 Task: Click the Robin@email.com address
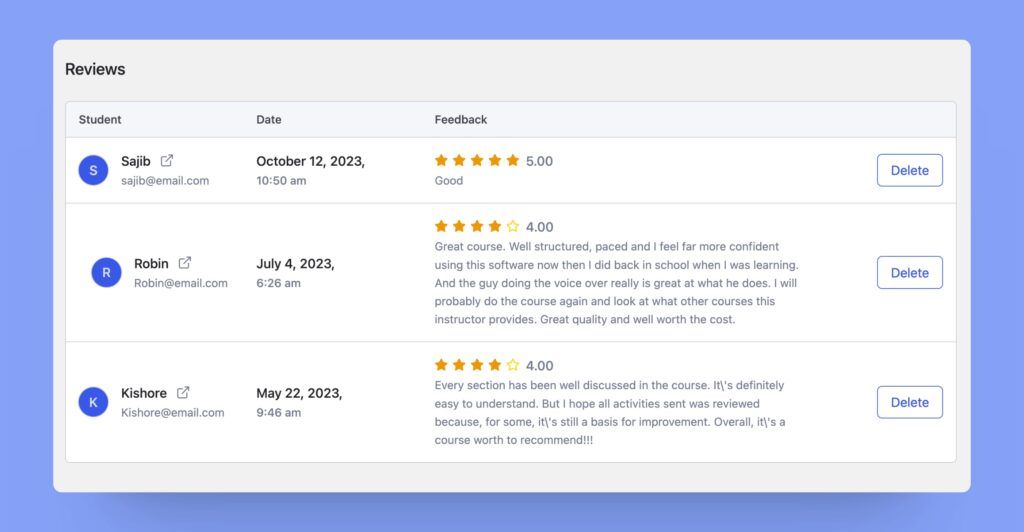[x=181, y=283]
